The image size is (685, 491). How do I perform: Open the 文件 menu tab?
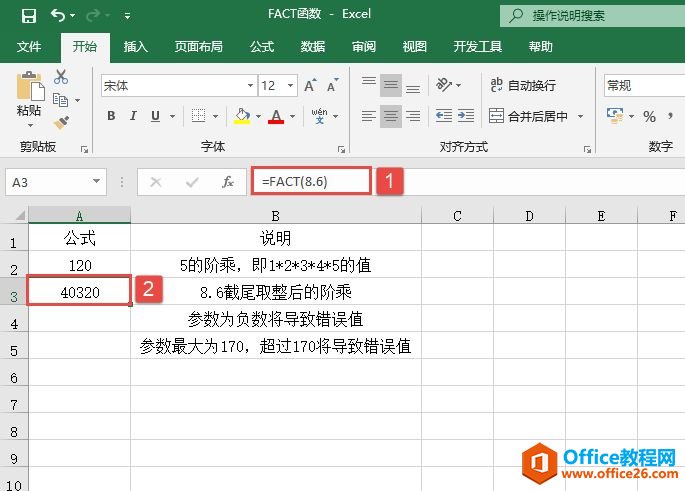pos(29,46)
